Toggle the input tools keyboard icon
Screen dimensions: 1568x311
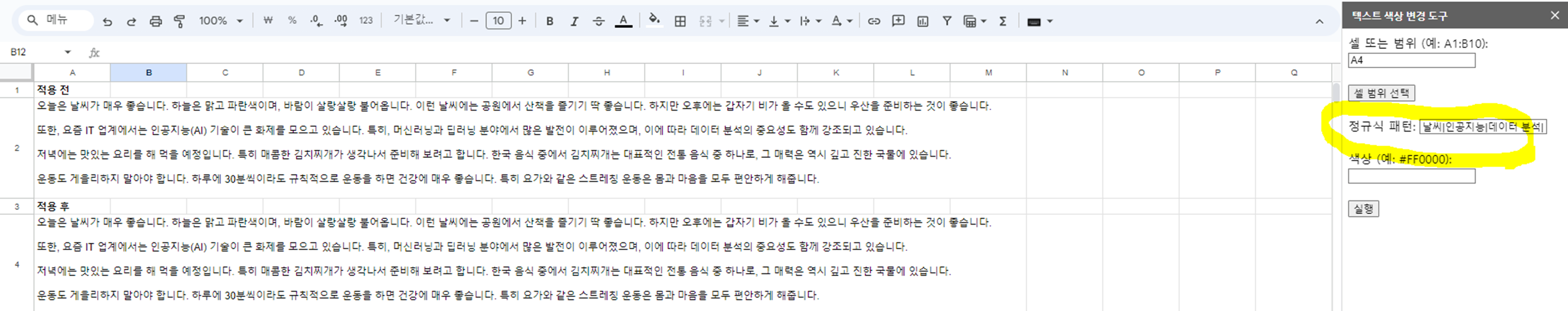(1034, 22)
